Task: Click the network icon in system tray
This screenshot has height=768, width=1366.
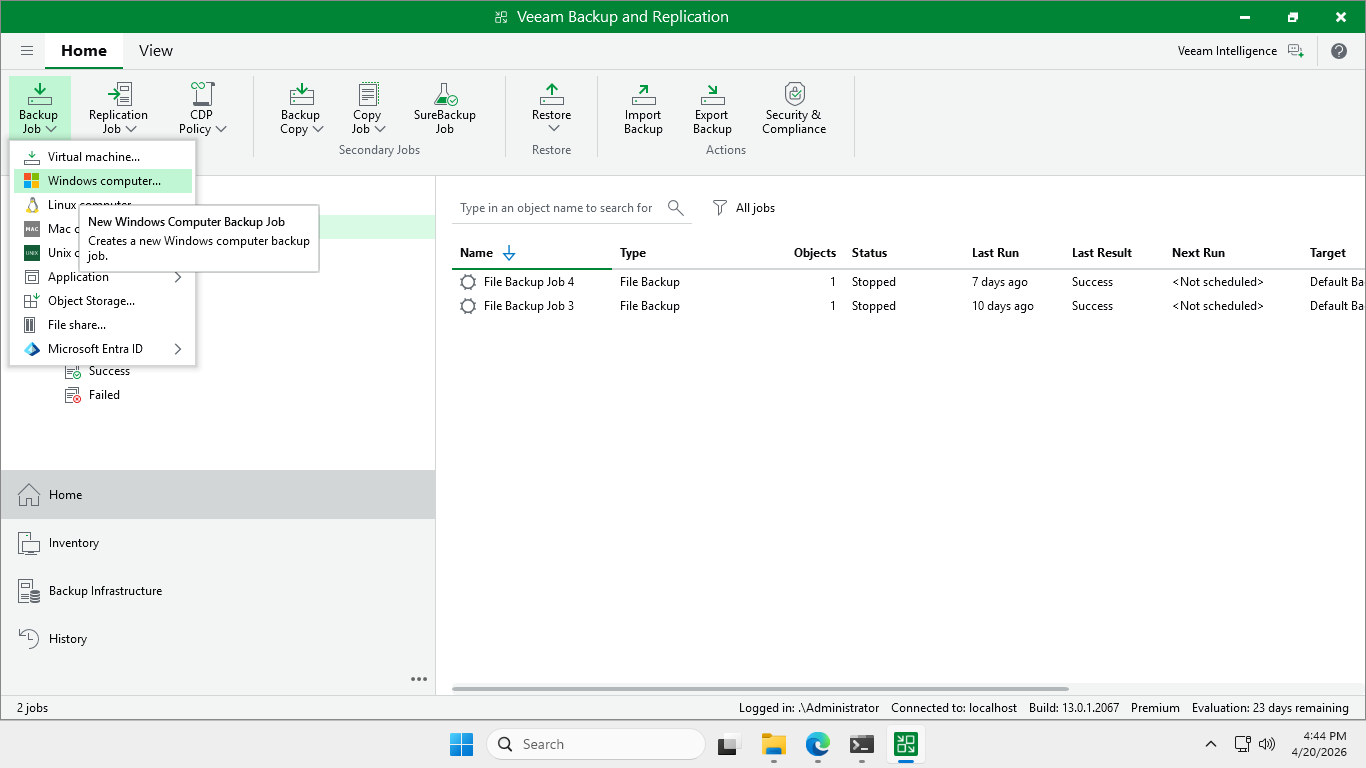Action: 1243,744
